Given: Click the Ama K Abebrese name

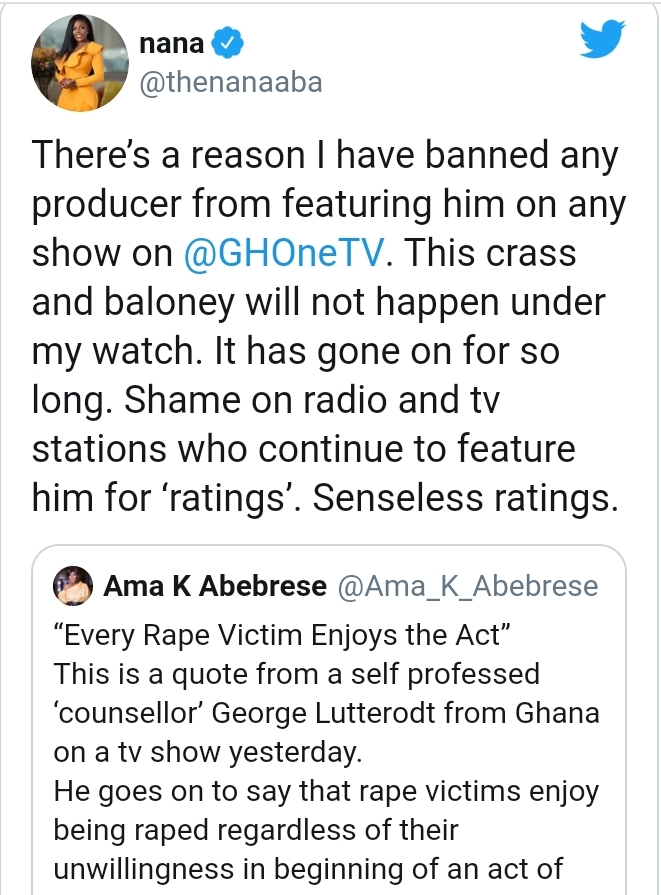Looking at the screenshot, I should tap(214, 587).
